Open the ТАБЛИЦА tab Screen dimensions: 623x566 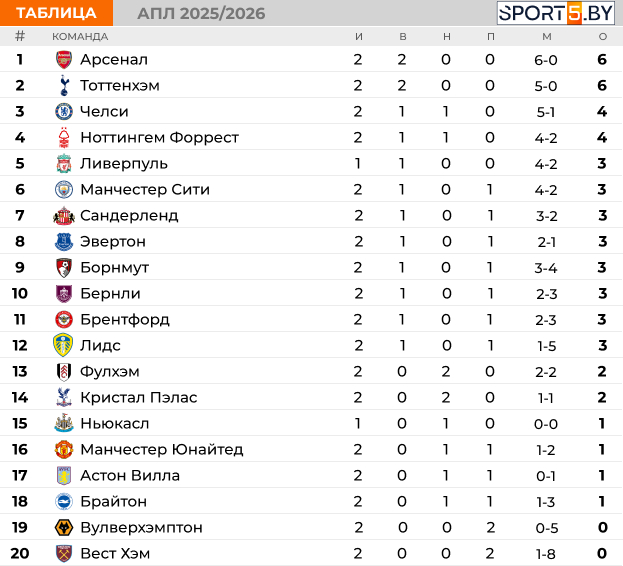click(56, 13)
